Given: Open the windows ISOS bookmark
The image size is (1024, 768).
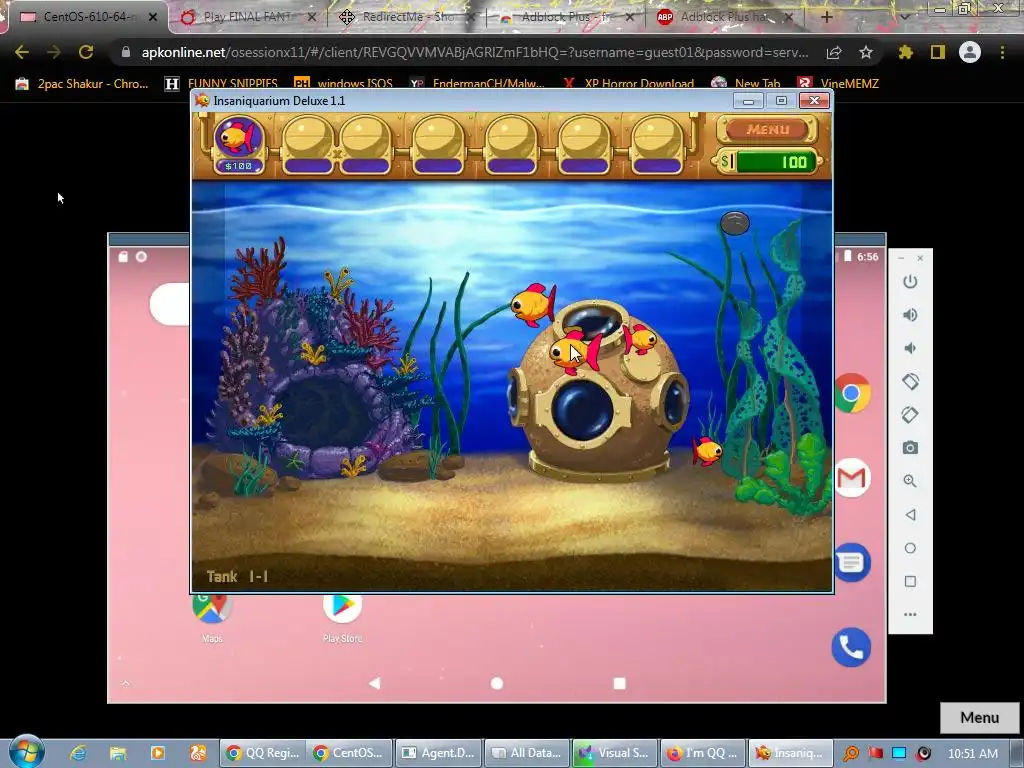Looking at the screenshot, I should click(344, 84).
